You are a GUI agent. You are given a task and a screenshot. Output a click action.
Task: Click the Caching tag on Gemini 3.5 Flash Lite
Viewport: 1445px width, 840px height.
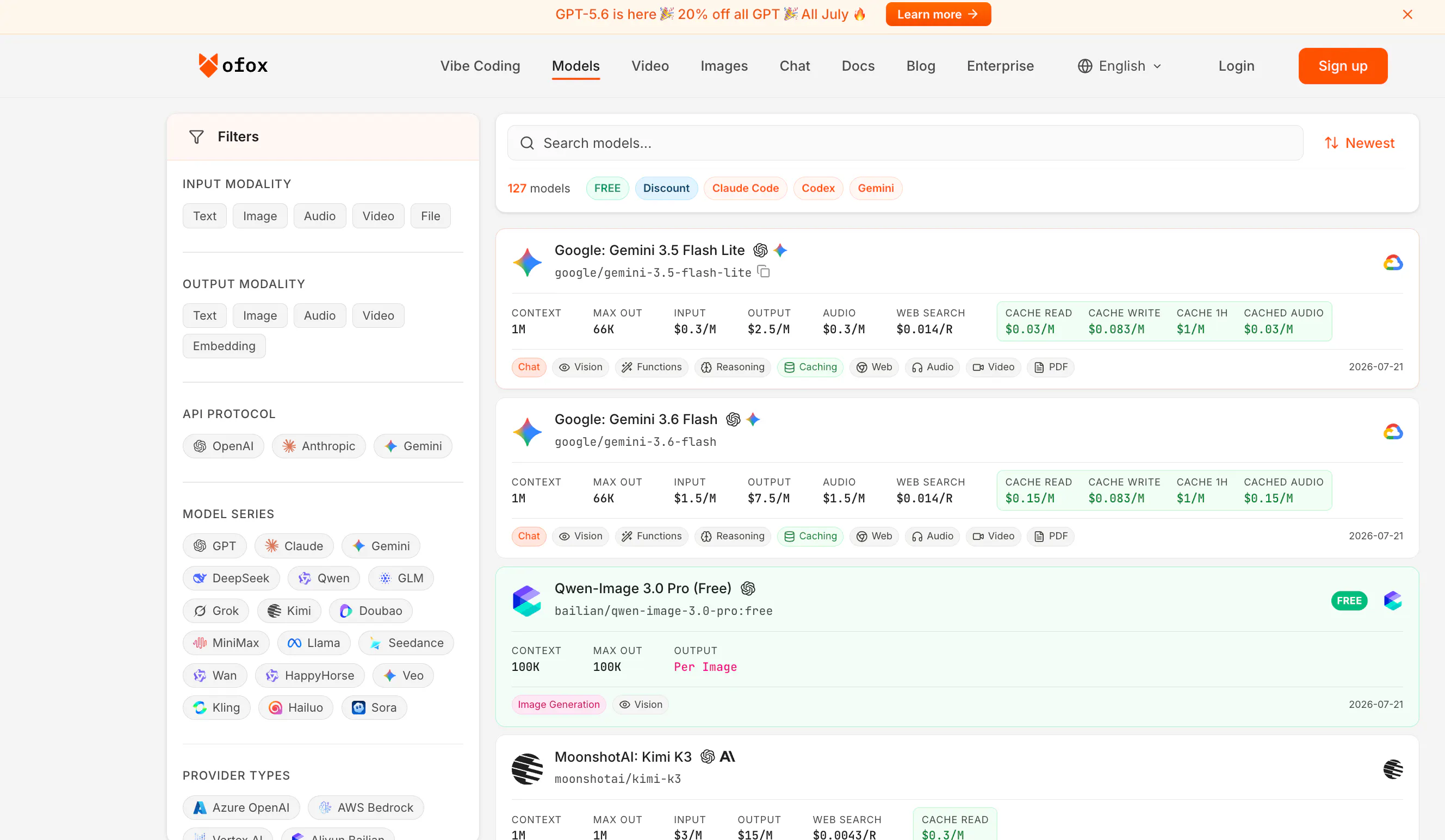[810, 367]
